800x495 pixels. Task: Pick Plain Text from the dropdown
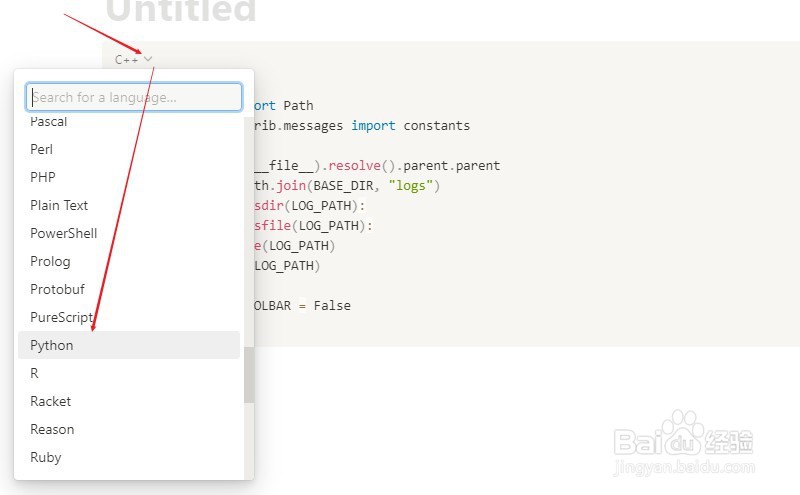59,205
